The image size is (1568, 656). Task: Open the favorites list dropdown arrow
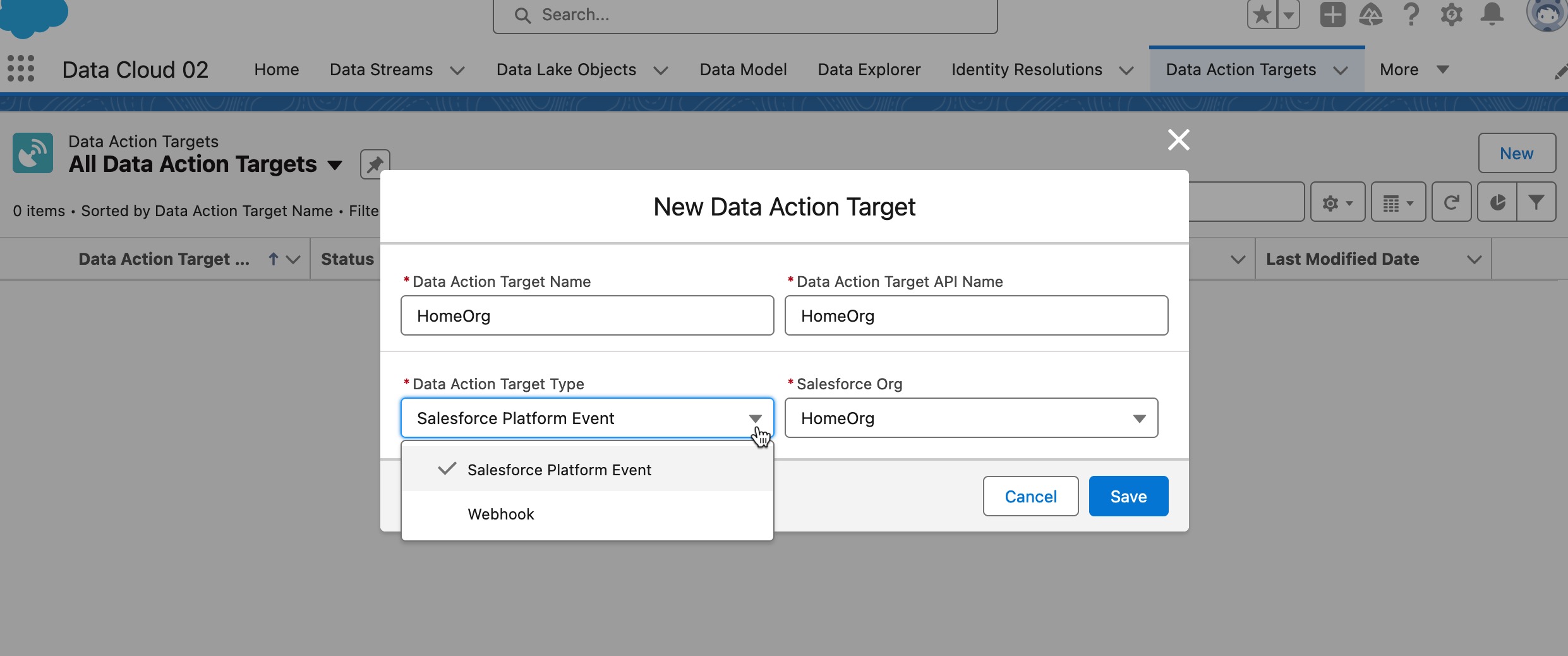[x=1288, y=15]
